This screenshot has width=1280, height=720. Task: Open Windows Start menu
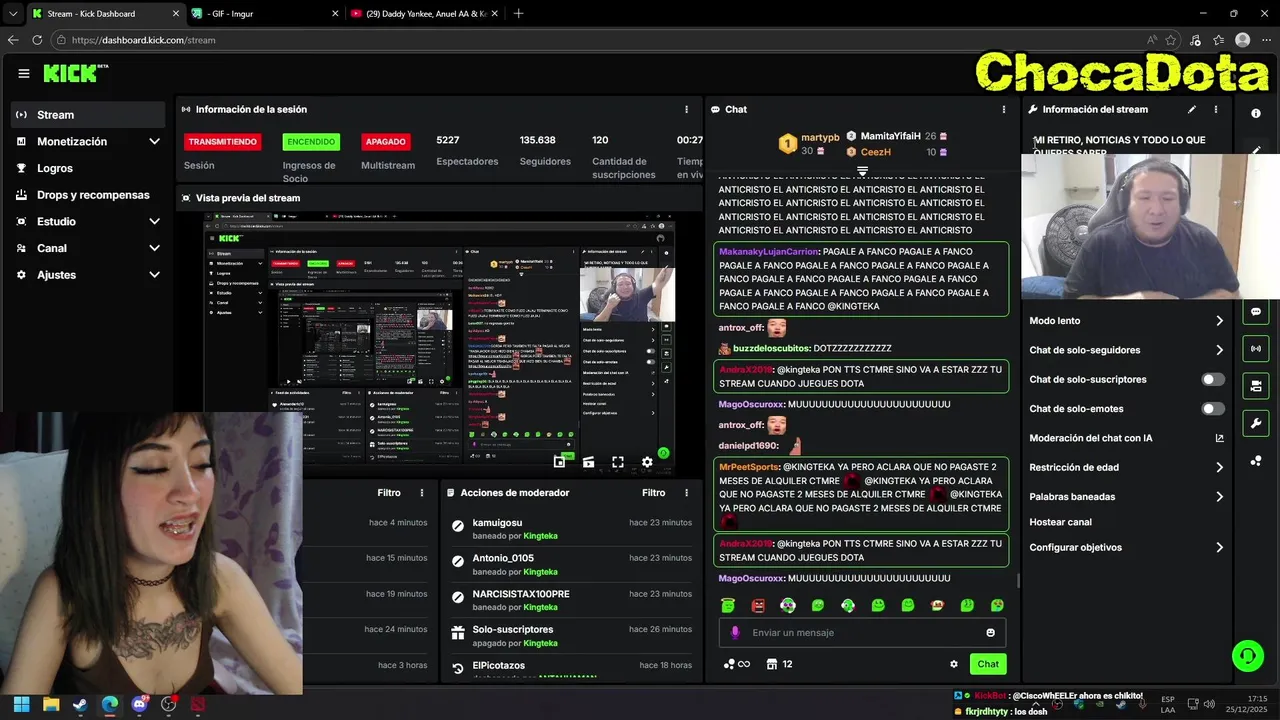tap(21, 704)
